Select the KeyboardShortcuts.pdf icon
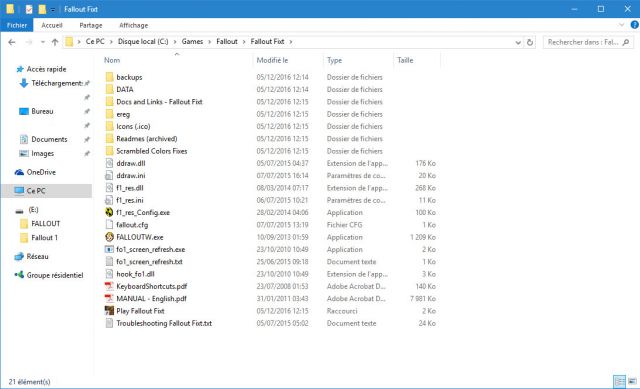This screenshot has width=640, height=389. (x=109, y=286)
